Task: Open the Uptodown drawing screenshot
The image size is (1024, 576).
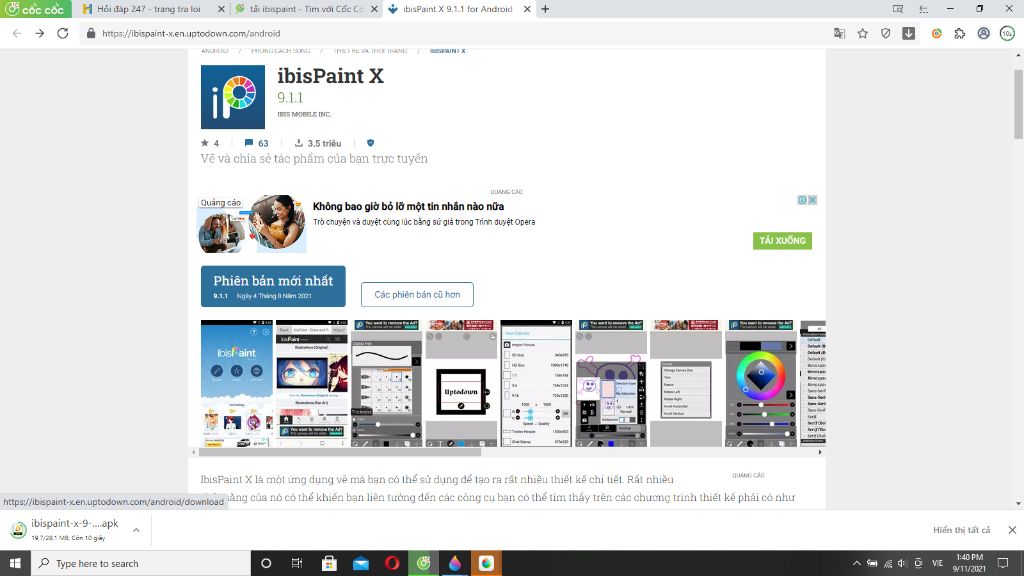Action: (x=461, y=383)
